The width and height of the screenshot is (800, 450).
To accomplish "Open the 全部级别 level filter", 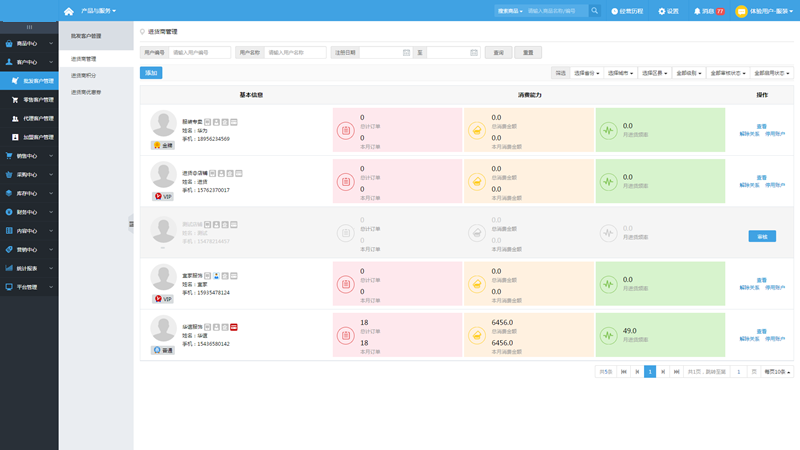I will 689,73.
